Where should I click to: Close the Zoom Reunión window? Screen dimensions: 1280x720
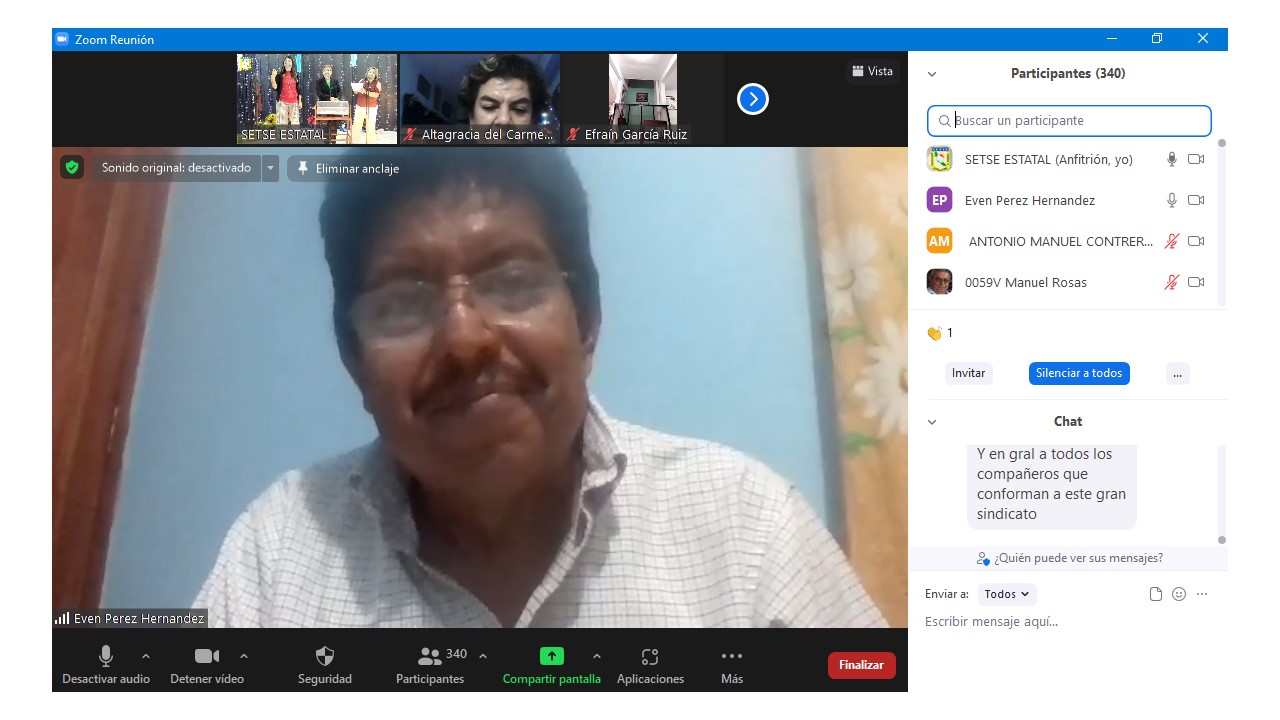pyautogui.click(x=1203, y=39)
